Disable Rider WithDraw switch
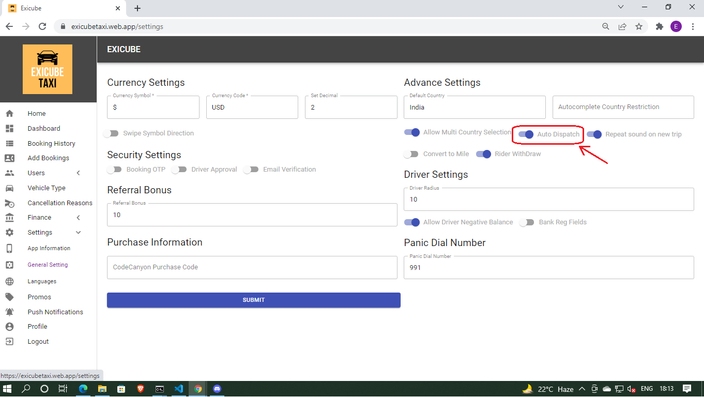Screen dimensions: 704x397 click(484, 154)
